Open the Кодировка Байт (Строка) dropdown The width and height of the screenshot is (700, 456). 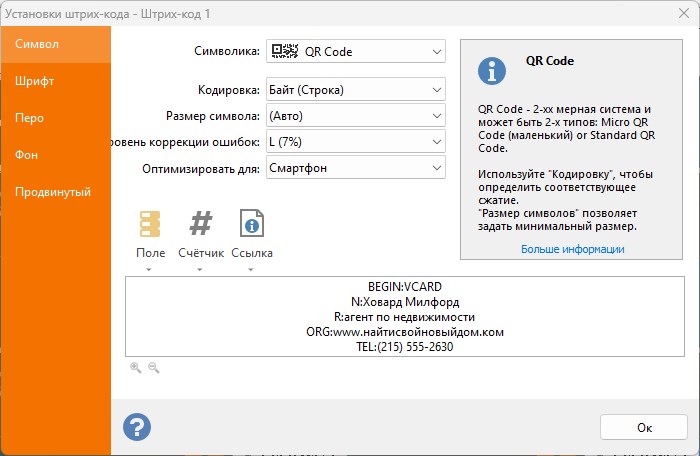(x=355, y=90)
